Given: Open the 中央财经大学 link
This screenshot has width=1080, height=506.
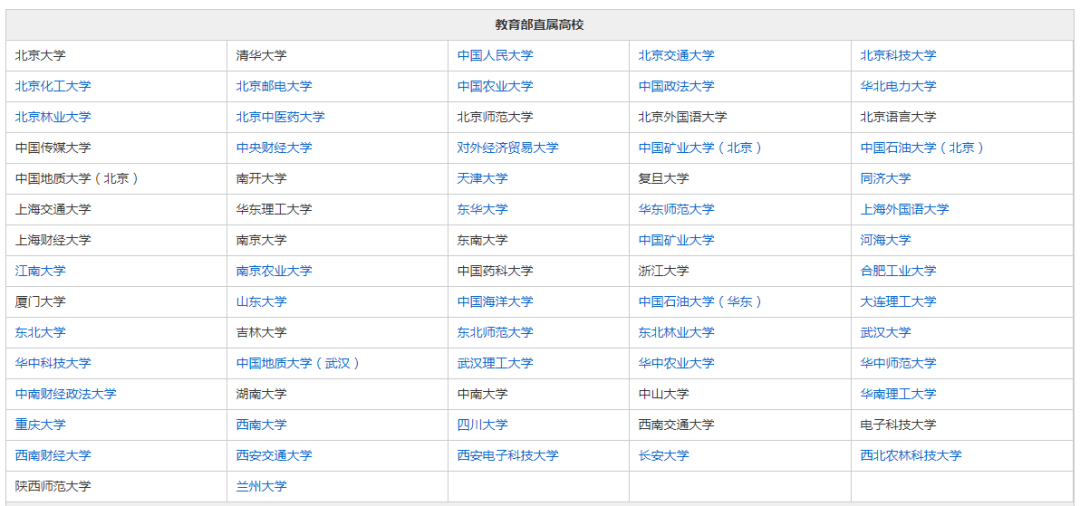Looking at the screenshot, I should point(273,148).
